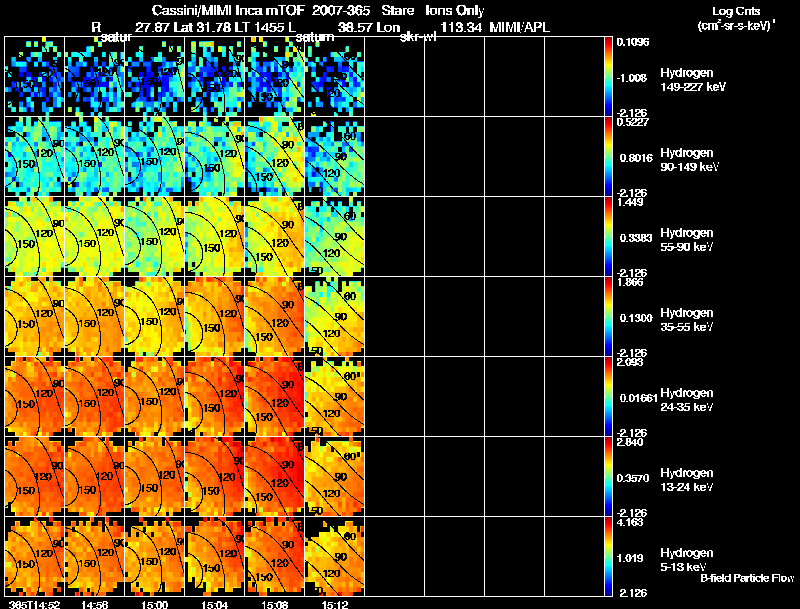Click the color bar for Hydrogen 149-227 keV
800x609 pixels.
[x=608, y=77]
